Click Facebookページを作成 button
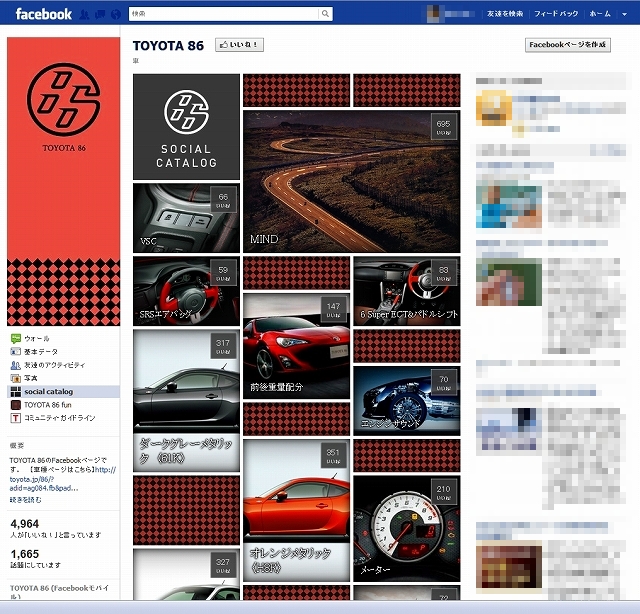Viewport: 640px width, 614px height. point(567,44)
